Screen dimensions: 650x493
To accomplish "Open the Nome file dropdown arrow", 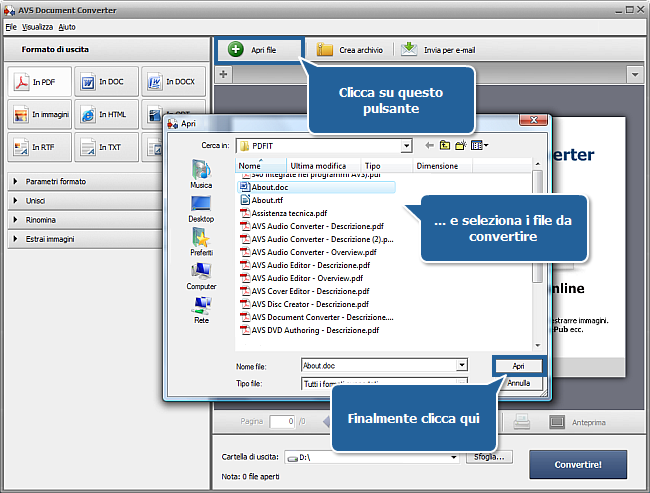I will click(x=462, y=365).
